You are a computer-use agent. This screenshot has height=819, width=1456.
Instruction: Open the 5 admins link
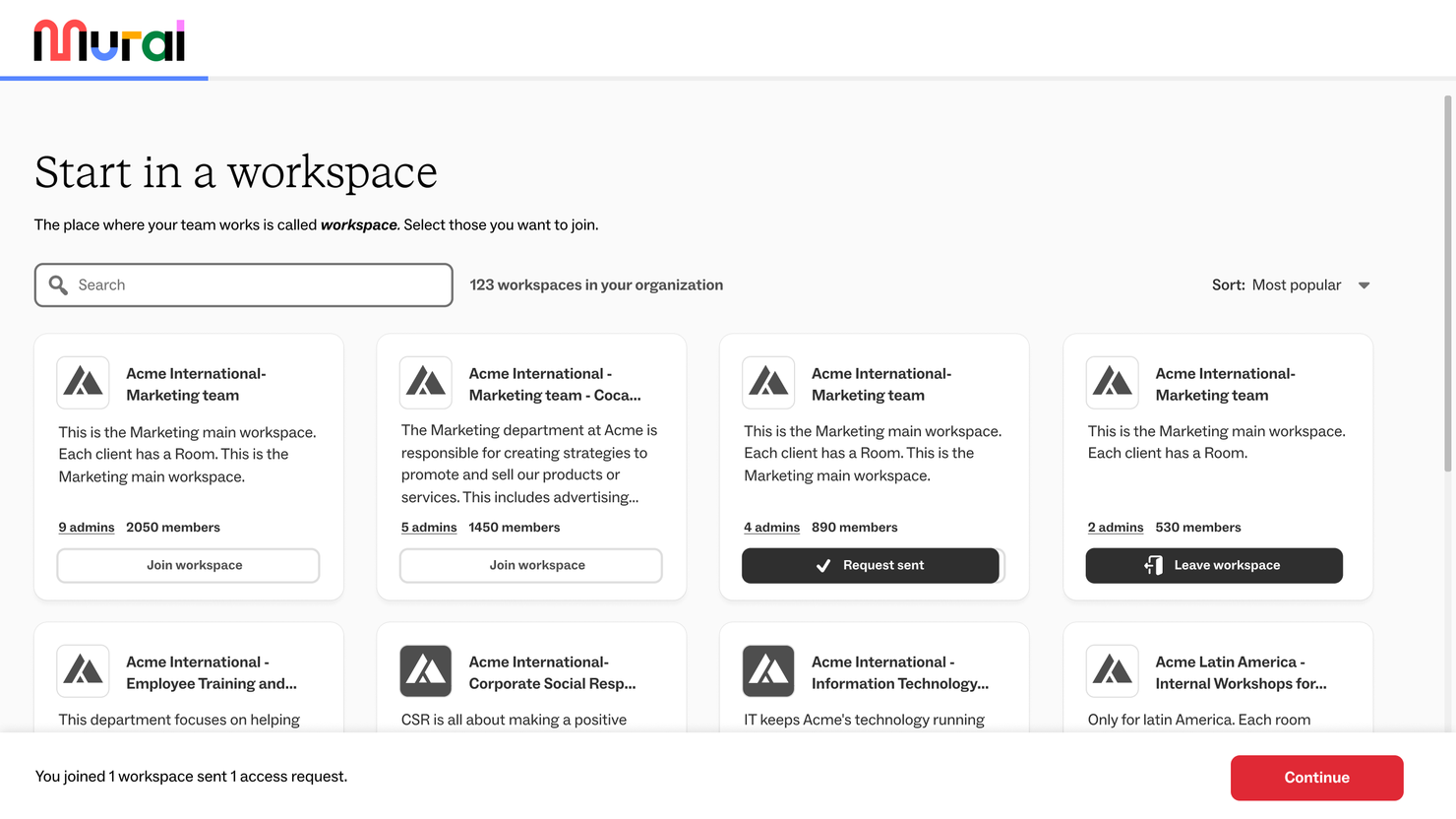tap(429, 528)
